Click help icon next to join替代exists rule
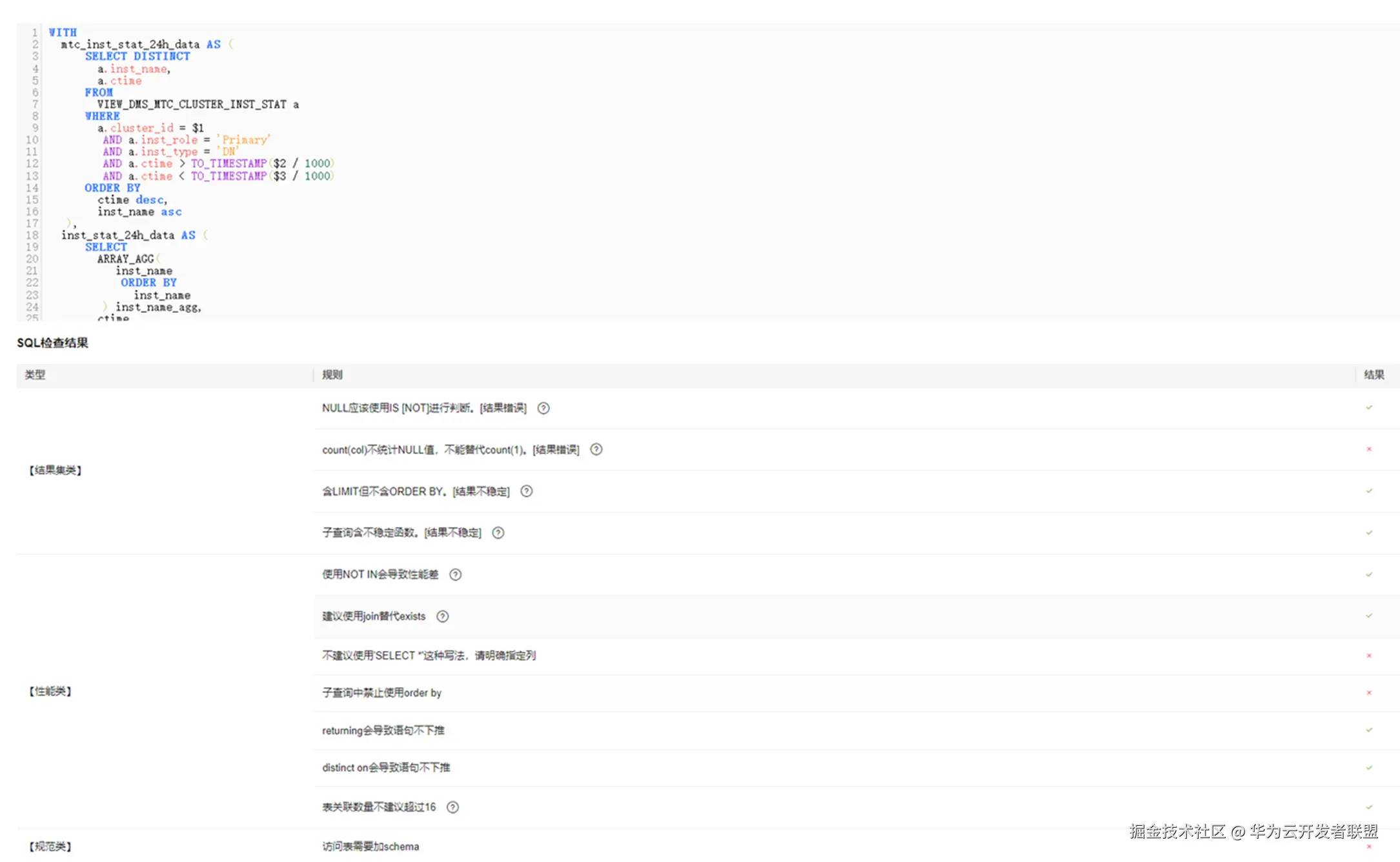The height and width of the screenshot is (862, 1400). pyautogui.click(x=443, y=617)
